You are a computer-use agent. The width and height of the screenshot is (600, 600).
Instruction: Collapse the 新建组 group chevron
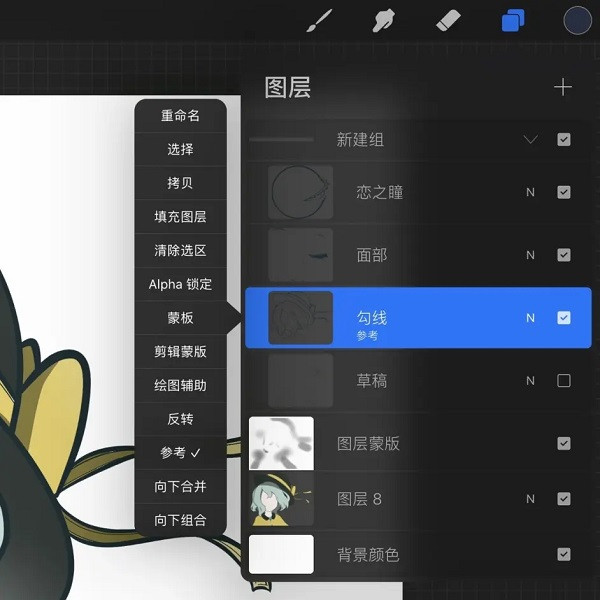531,139
